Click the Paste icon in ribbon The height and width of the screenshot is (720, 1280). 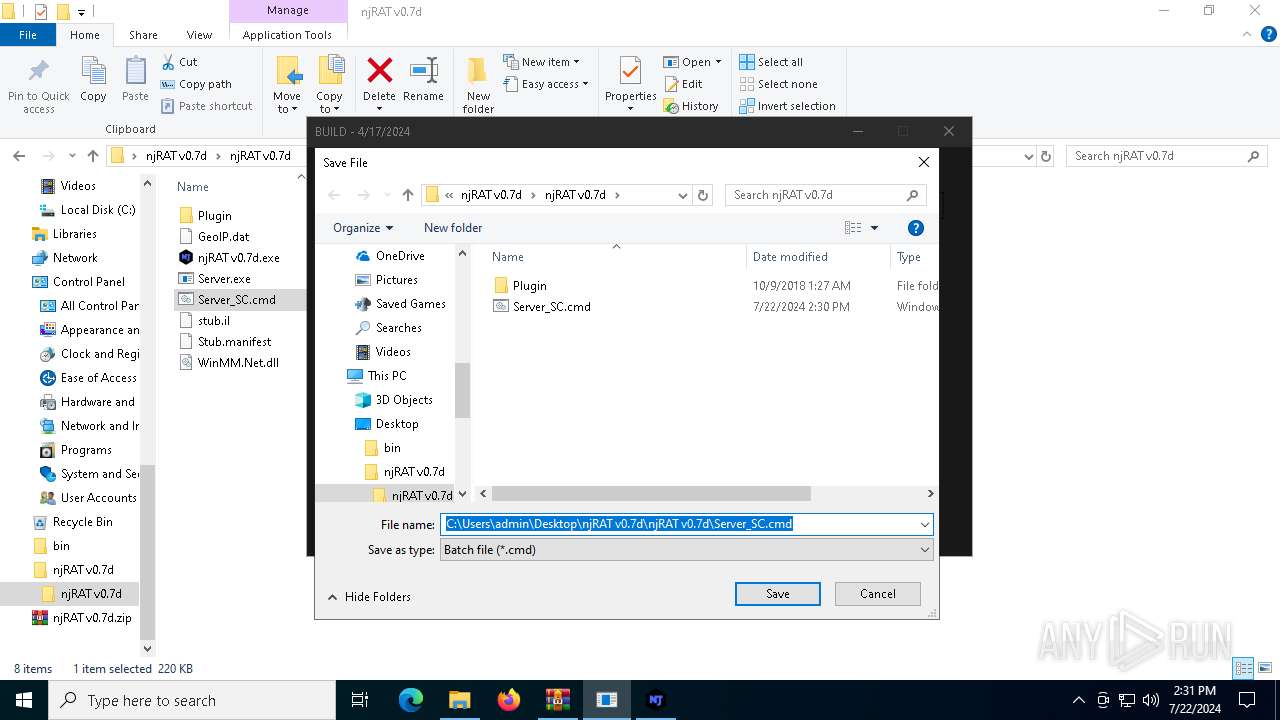tap(135, 72)
